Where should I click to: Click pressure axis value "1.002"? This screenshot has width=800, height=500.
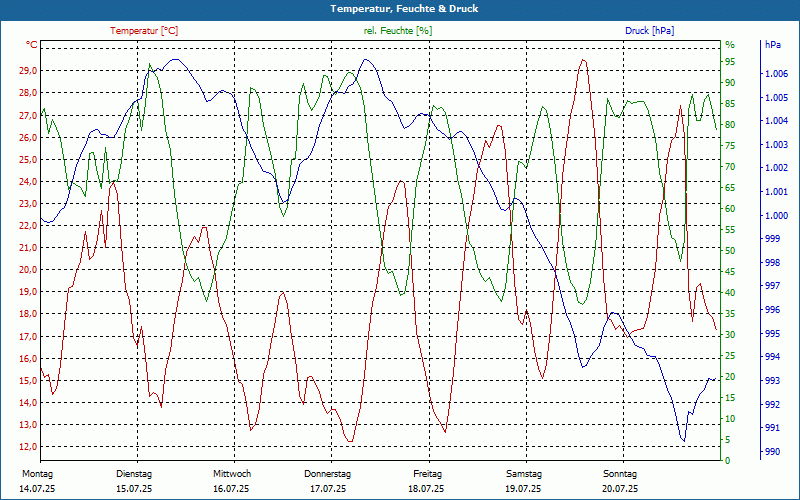coord(777,168)
